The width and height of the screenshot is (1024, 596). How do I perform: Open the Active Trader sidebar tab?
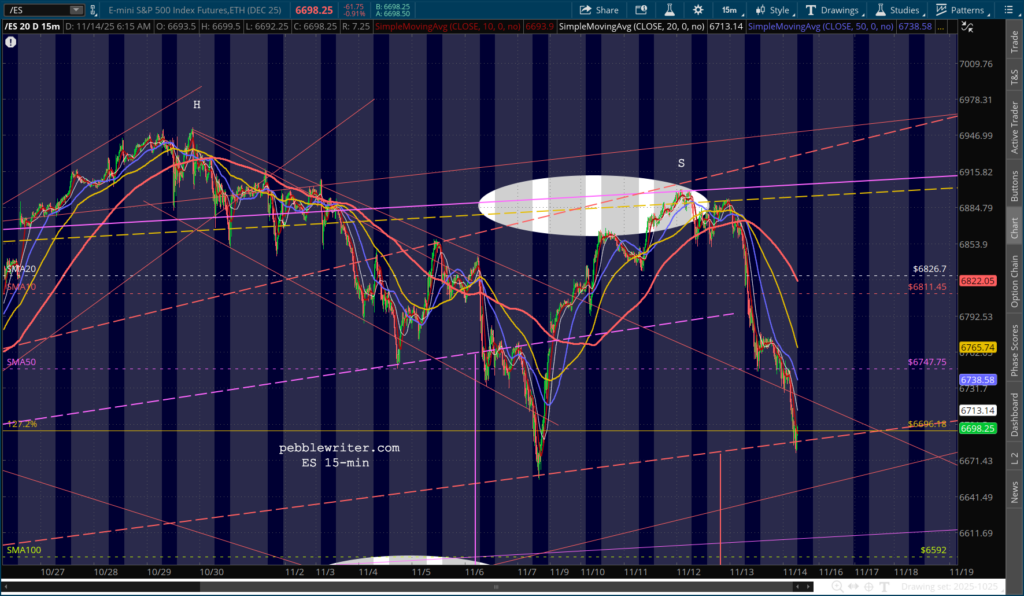tap(1014, 127)
